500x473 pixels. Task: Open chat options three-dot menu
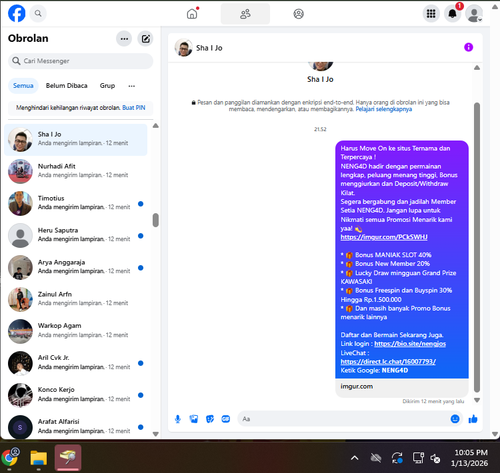click(124, 39)
